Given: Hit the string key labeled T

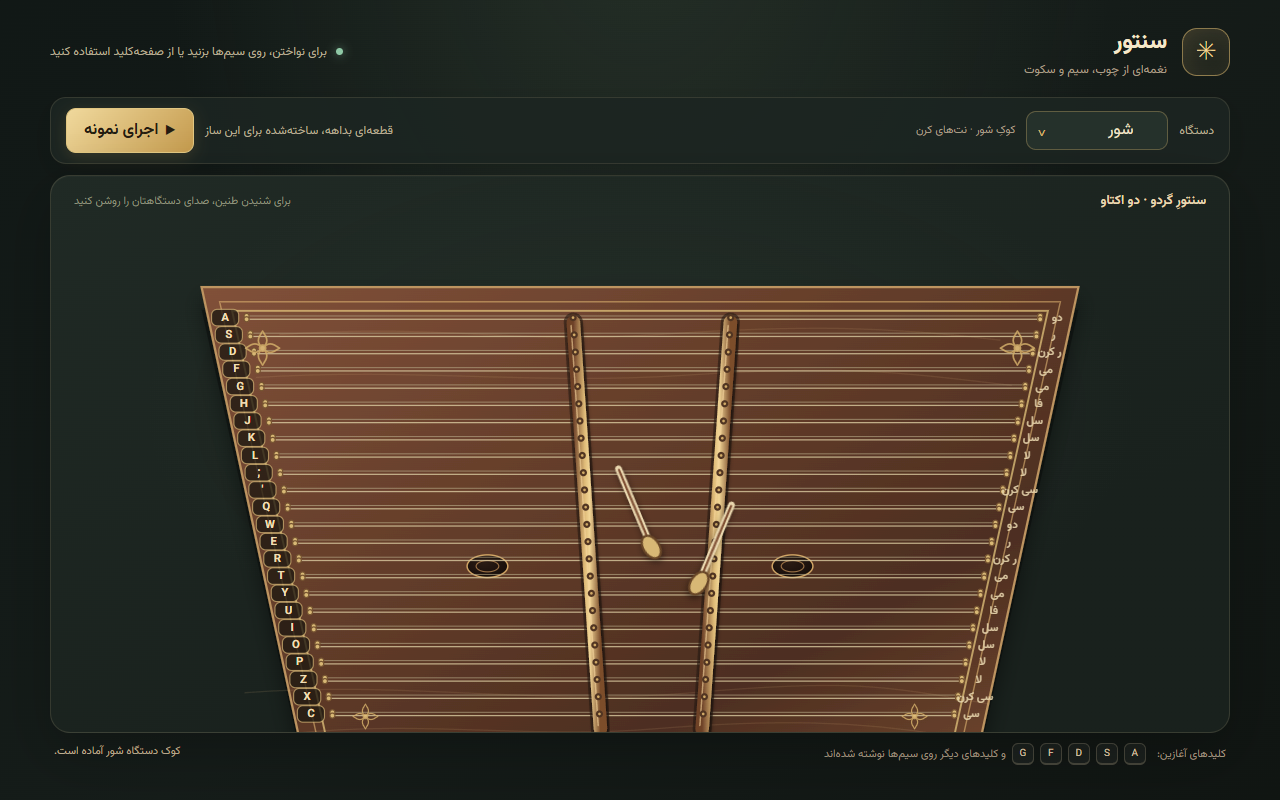Looking at the screenshot, I should click(x=281, y=576).
